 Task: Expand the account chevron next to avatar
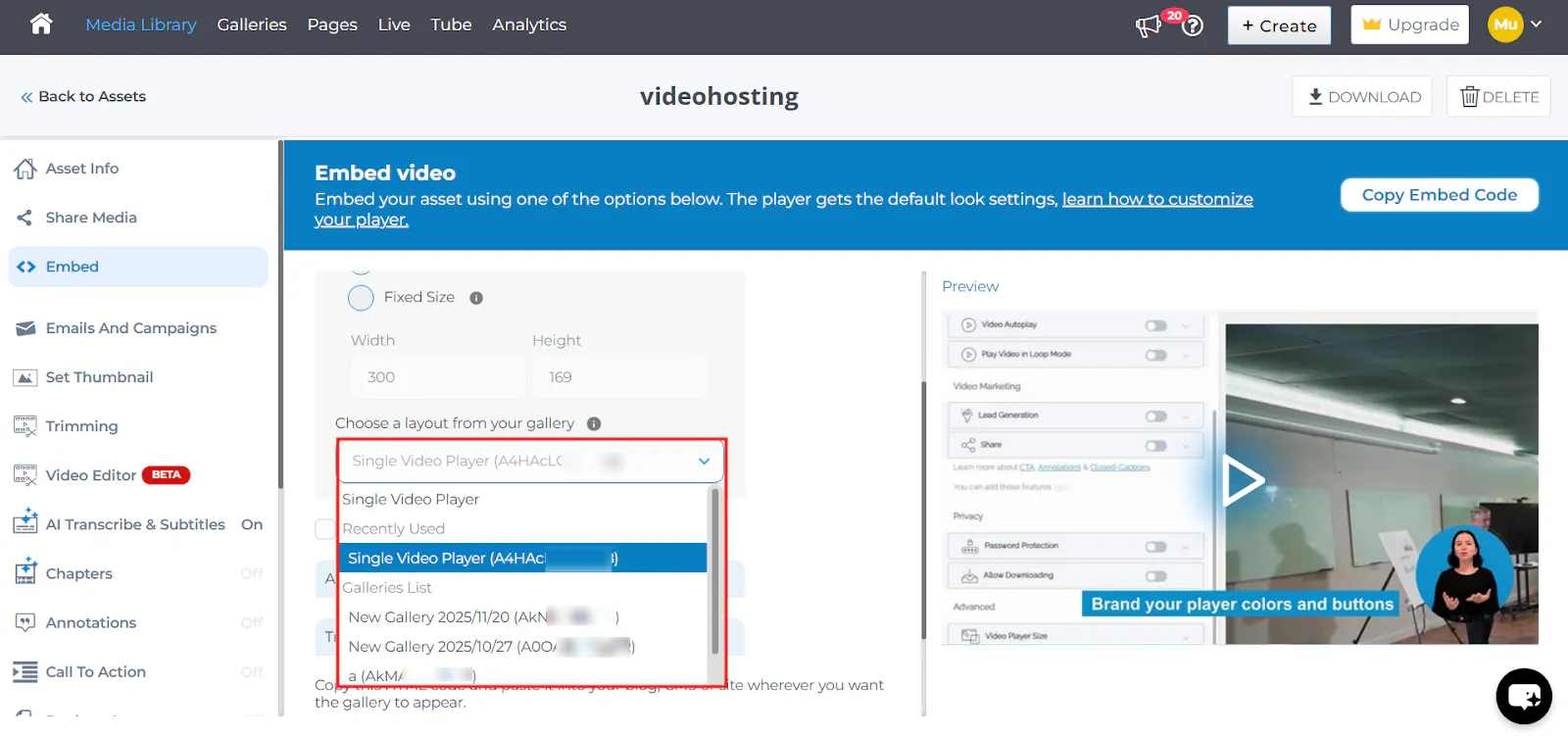coord(1537,25)
